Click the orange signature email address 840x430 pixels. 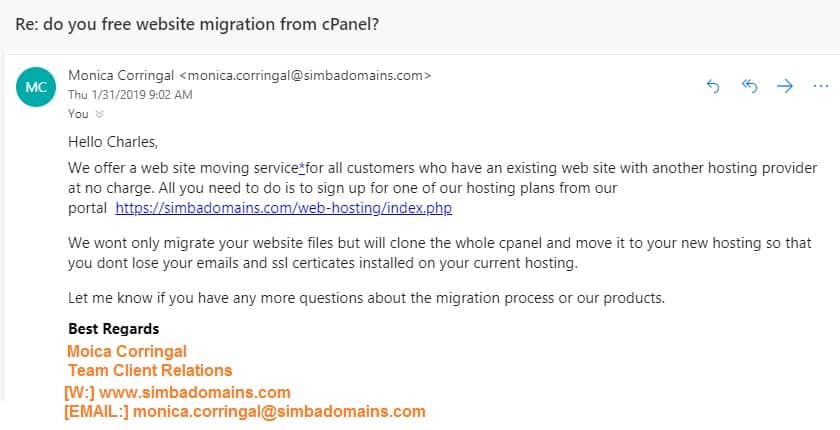click(x=279, y=412)
